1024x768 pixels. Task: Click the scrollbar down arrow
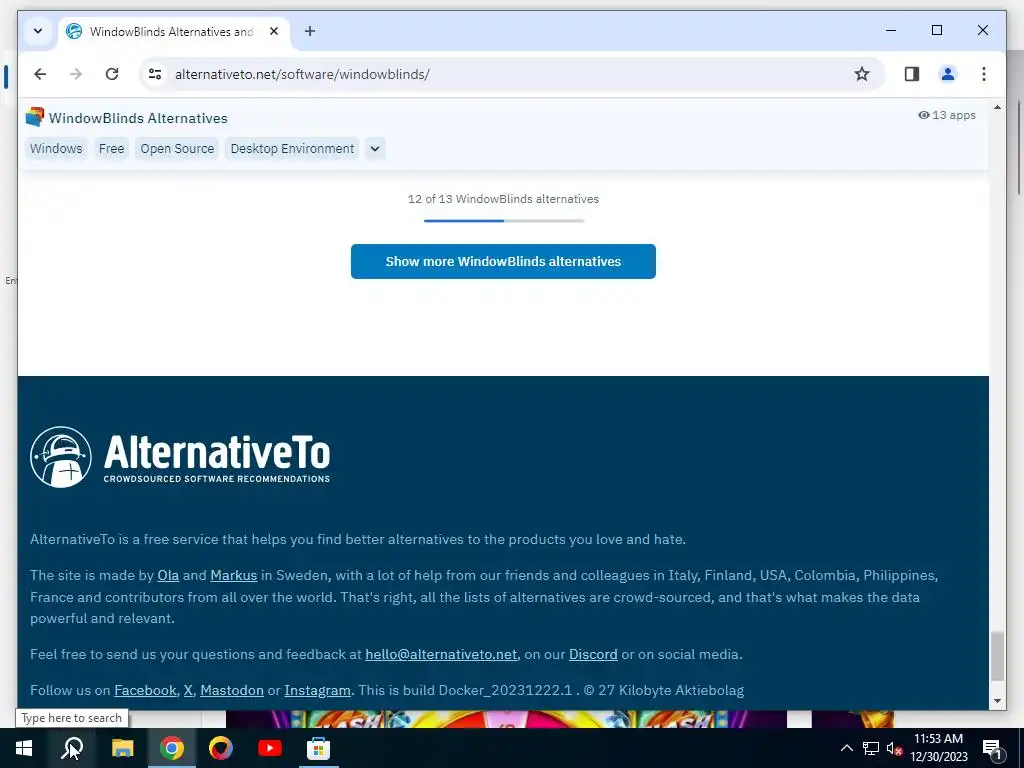tap(997, 701)
